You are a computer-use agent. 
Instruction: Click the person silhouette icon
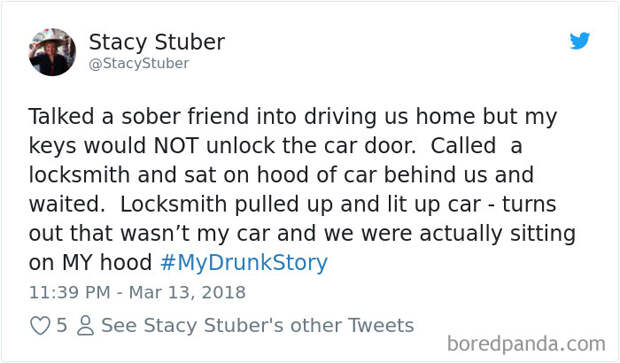(x=85, y=326)
